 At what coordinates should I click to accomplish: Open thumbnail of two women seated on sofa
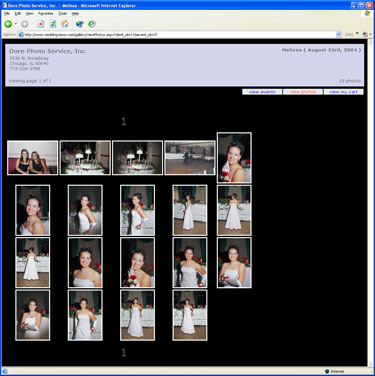pos(32,158)
